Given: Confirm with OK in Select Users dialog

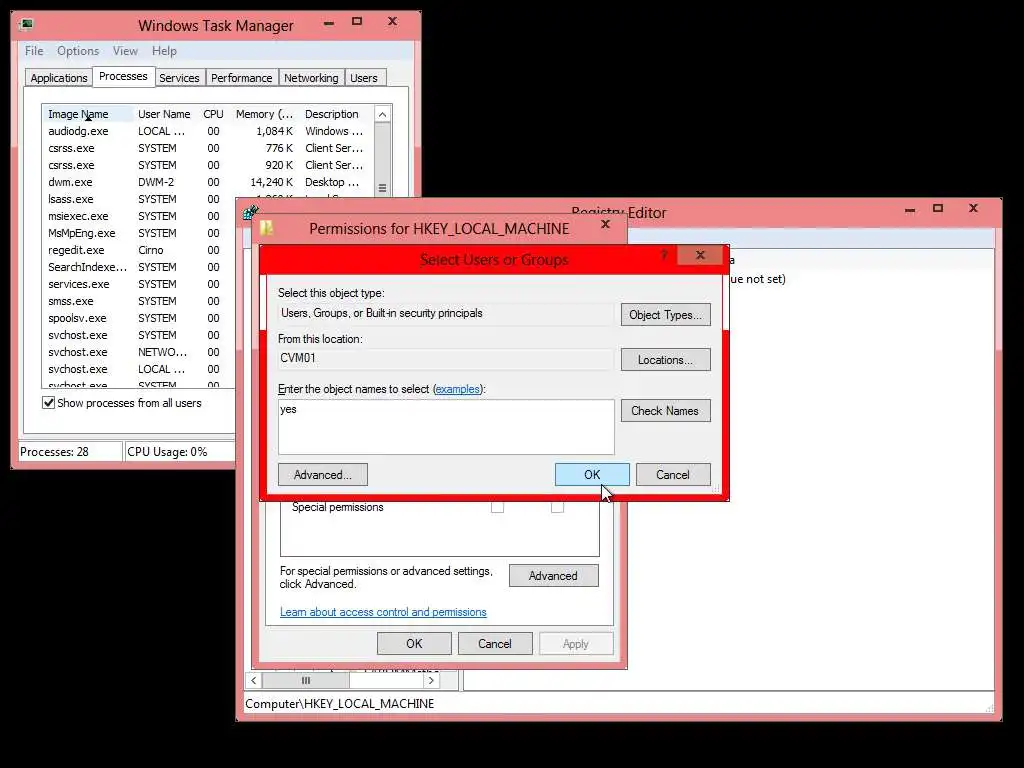Looking at the screenshot, I should point(592,475).
